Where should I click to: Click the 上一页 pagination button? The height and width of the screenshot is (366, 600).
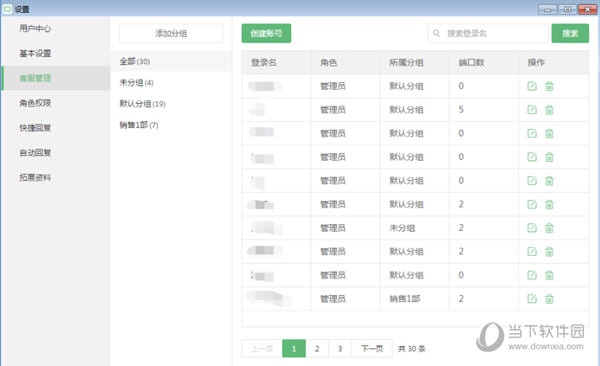[262, 348]
